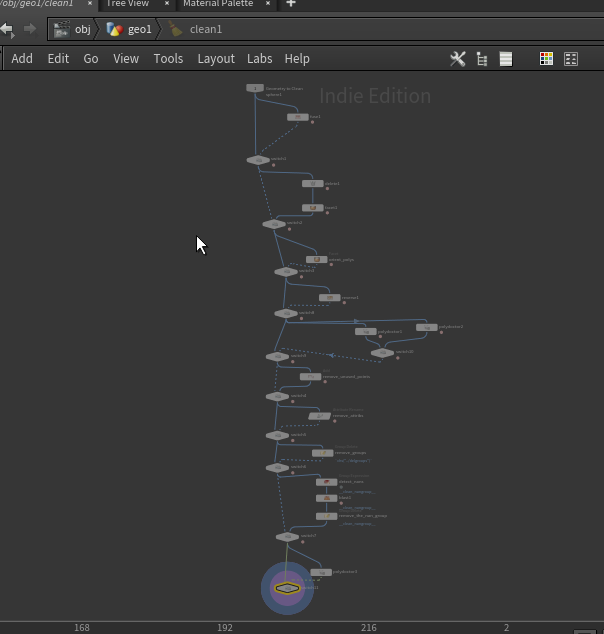Select the remove_unused_points node

click(310, 377)
